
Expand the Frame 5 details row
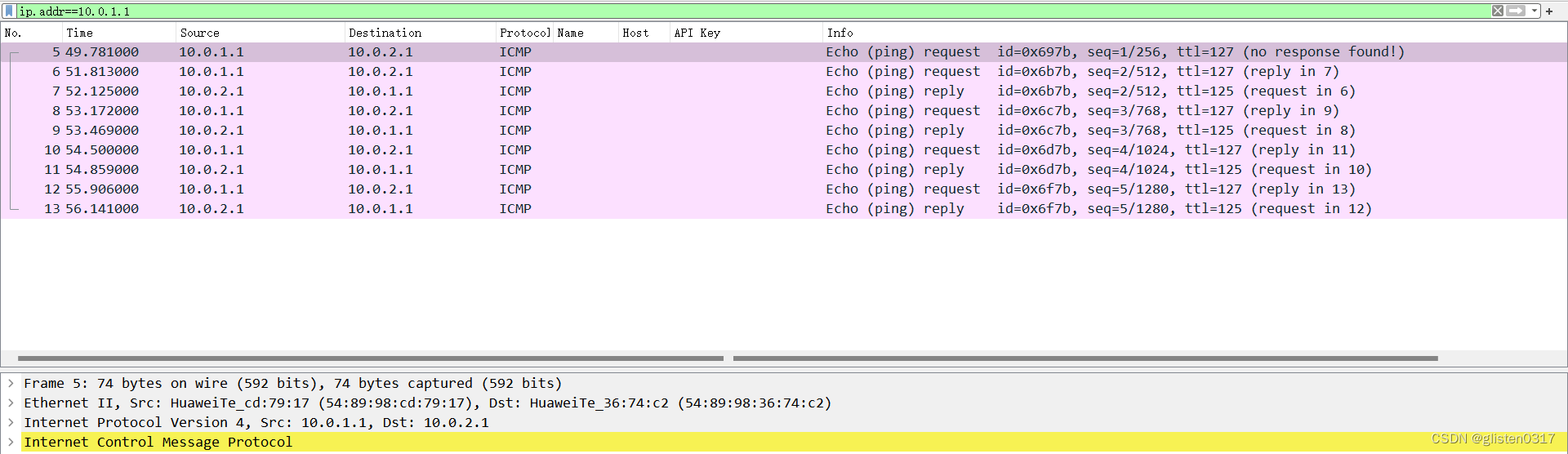(x=11, y=383)
